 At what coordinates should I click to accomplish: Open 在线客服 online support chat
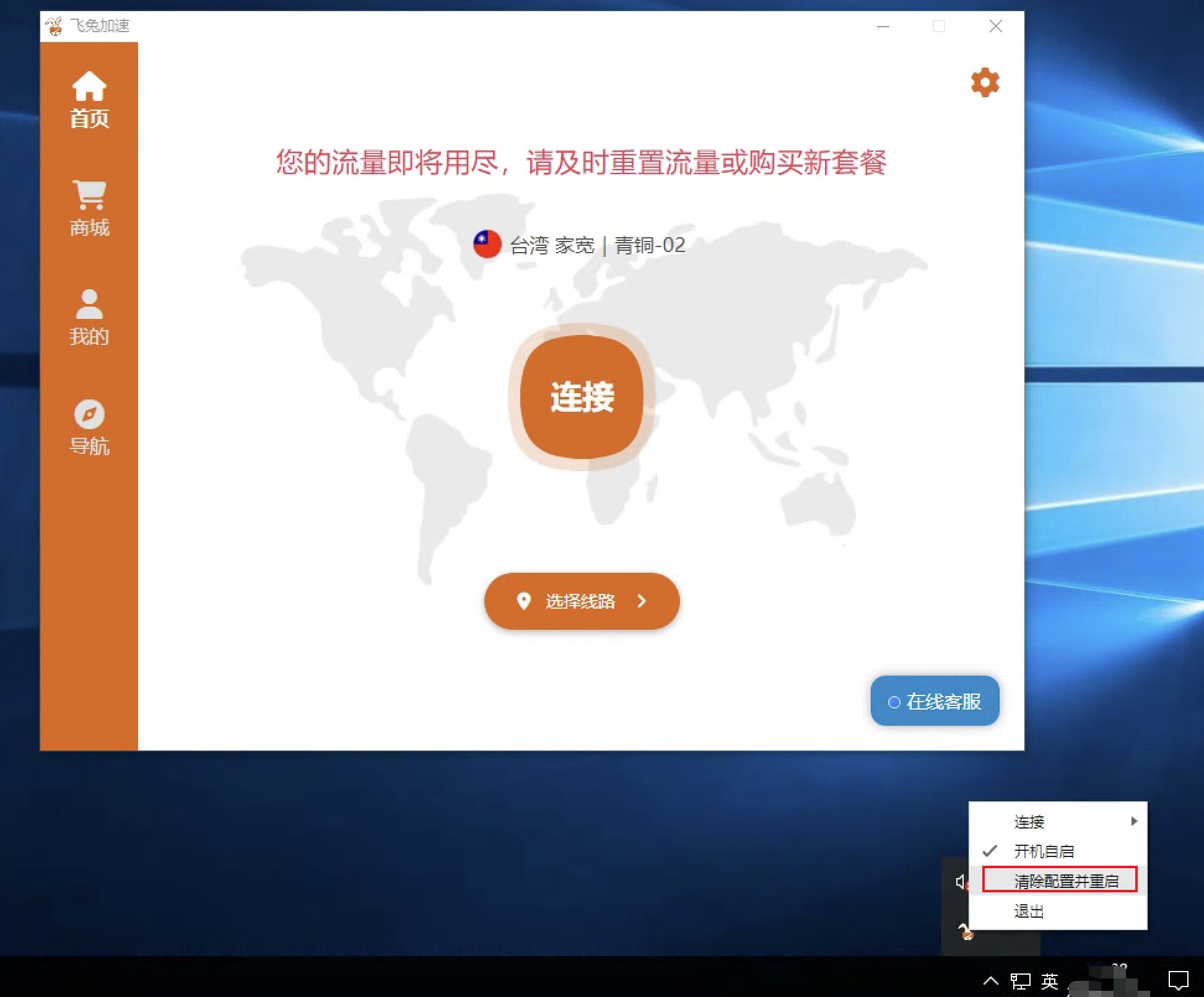click(x=935, y=701)
